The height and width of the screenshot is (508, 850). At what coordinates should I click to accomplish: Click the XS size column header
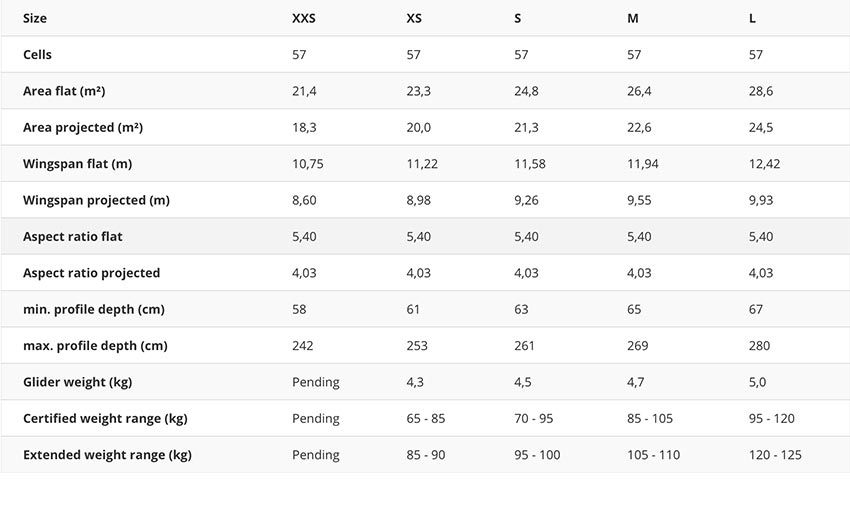(414, 18)
